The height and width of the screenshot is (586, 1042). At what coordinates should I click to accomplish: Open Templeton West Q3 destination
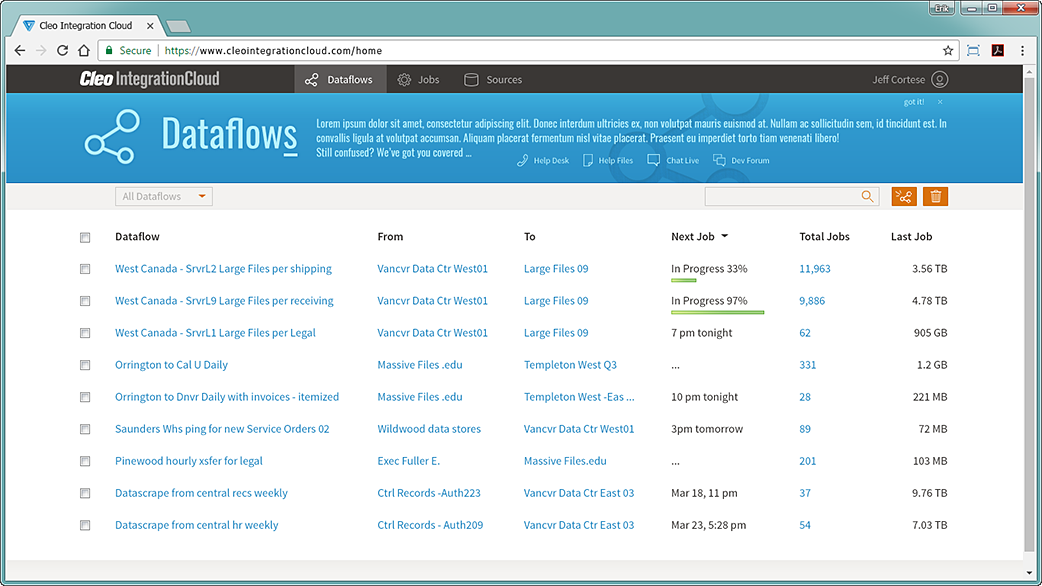pyautogui.click(x=570, y=365)
